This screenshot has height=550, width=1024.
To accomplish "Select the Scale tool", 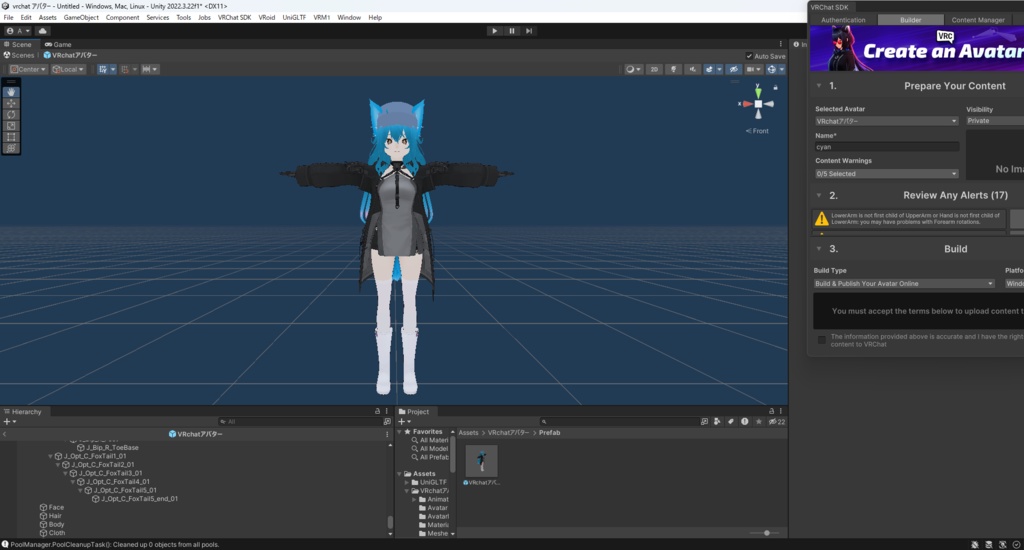I will [x=11, y=125].
